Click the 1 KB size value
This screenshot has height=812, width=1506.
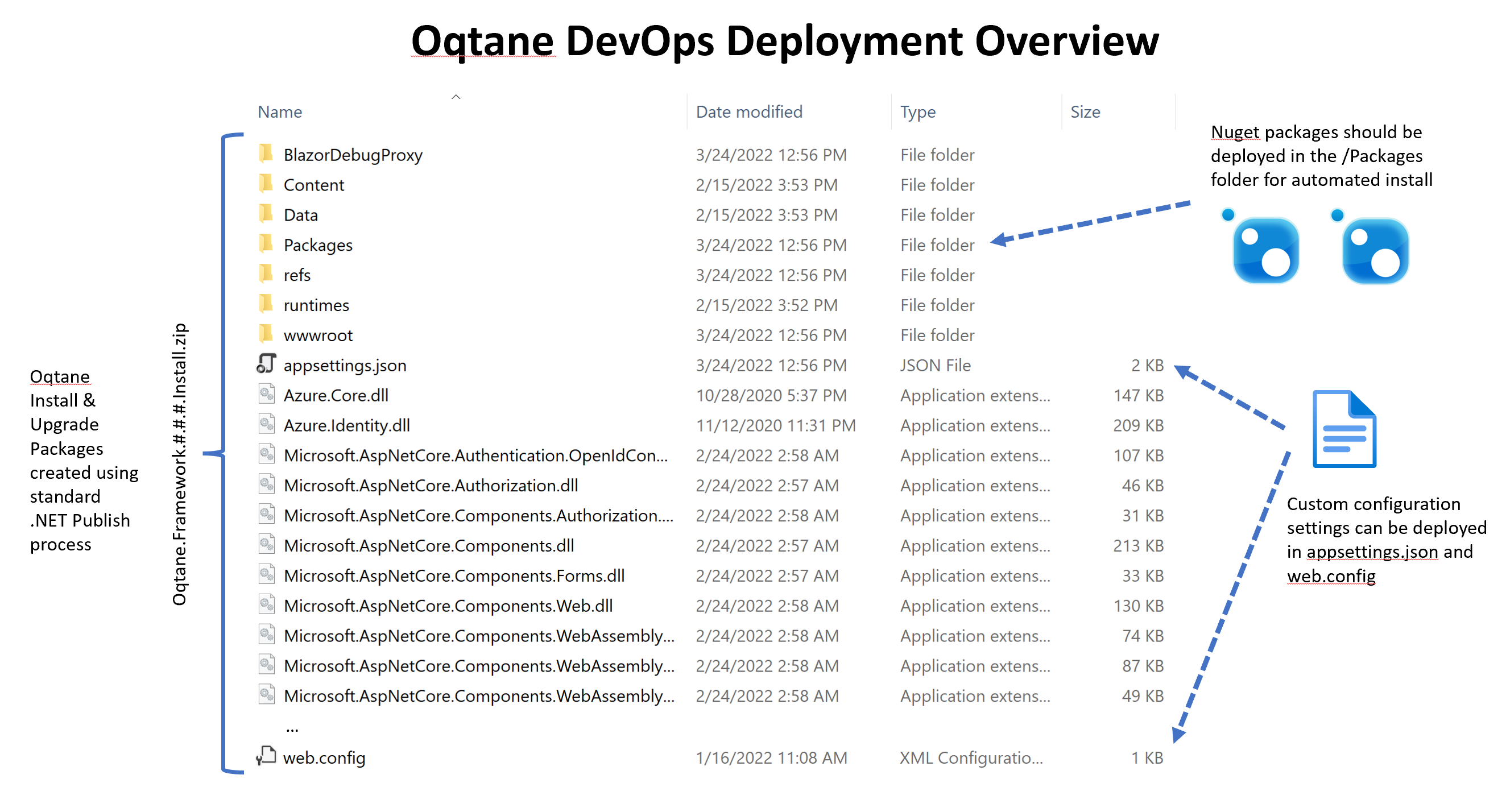[1147, 757]
